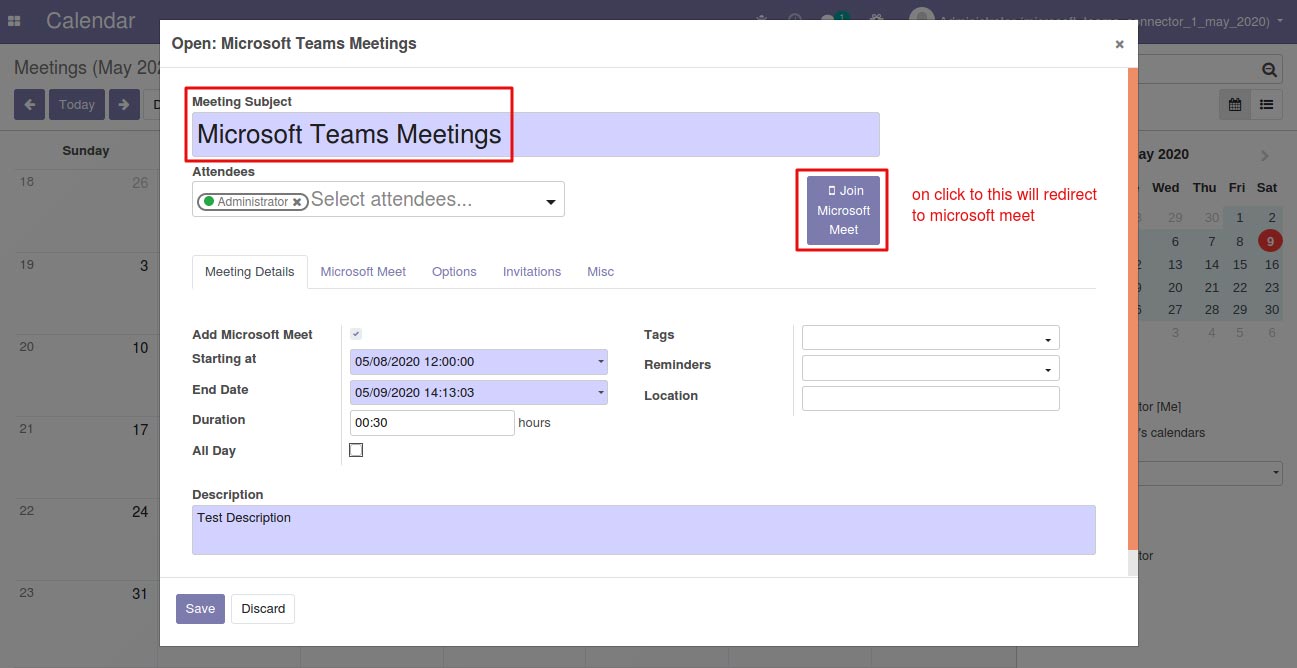Viewport: 1297px width, 668px height.
Task: Switch to list view icon
Action: tap(1266, 104)
